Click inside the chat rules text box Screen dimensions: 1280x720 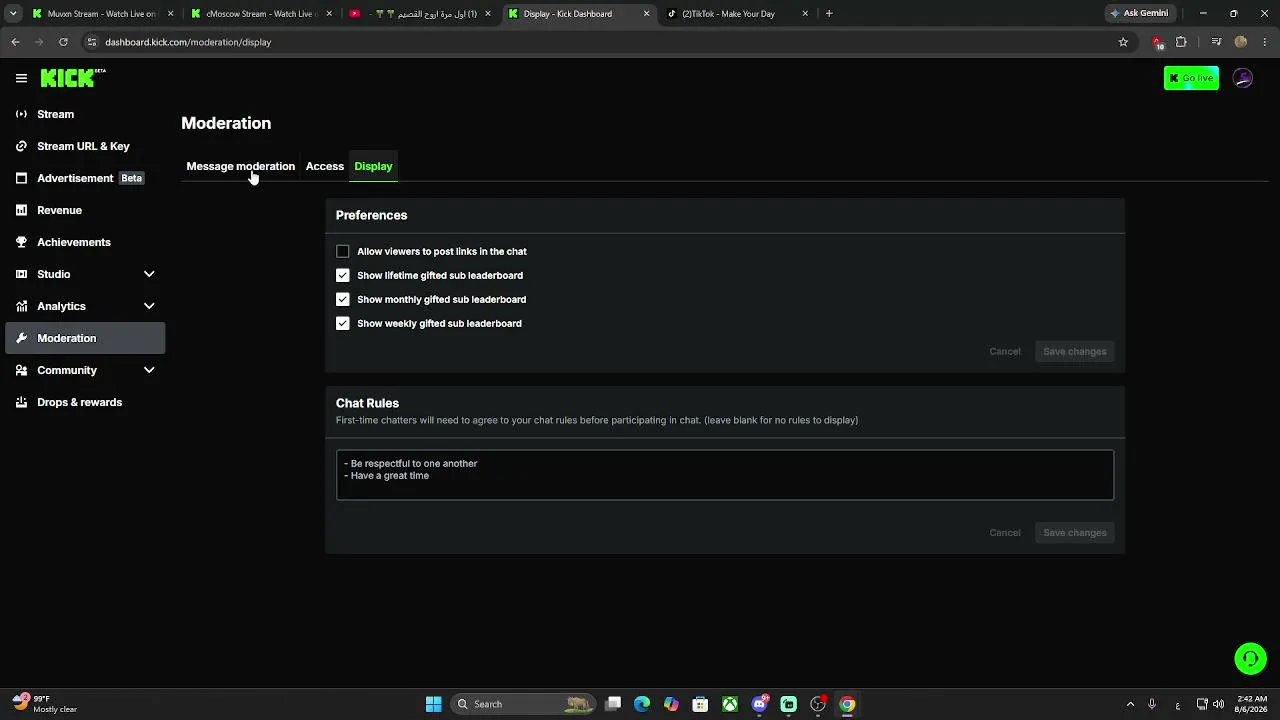(724, 474)
